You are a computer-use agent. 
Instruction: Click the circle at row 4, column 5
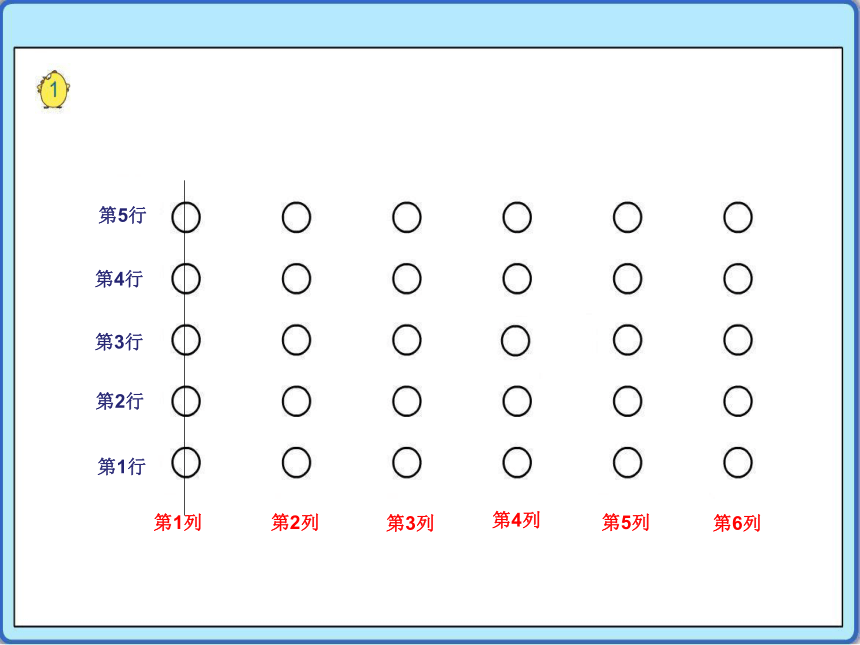tap(627, 279)
